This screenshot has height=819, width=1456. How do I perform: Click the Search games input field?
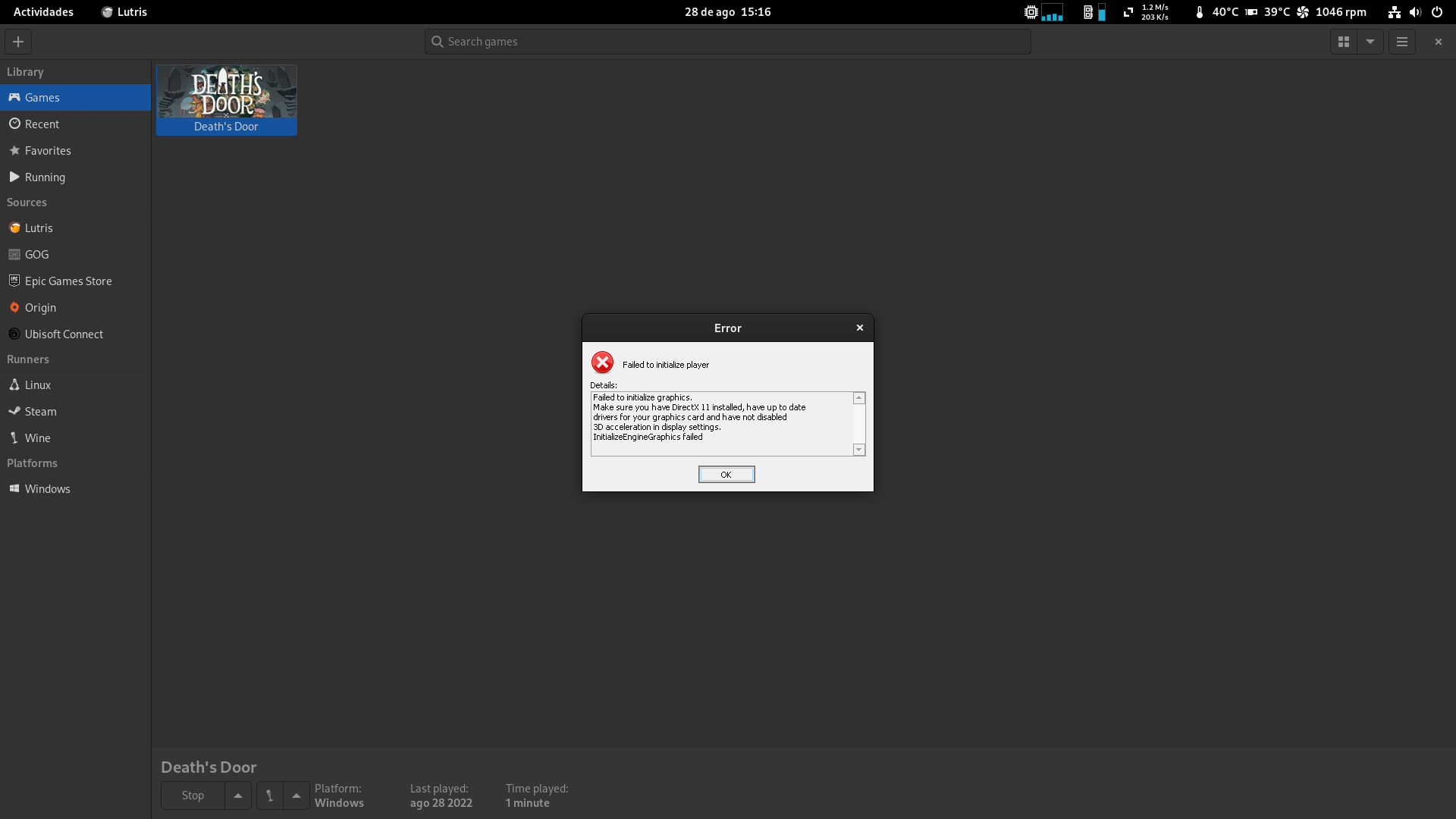(x=726, y=42)
